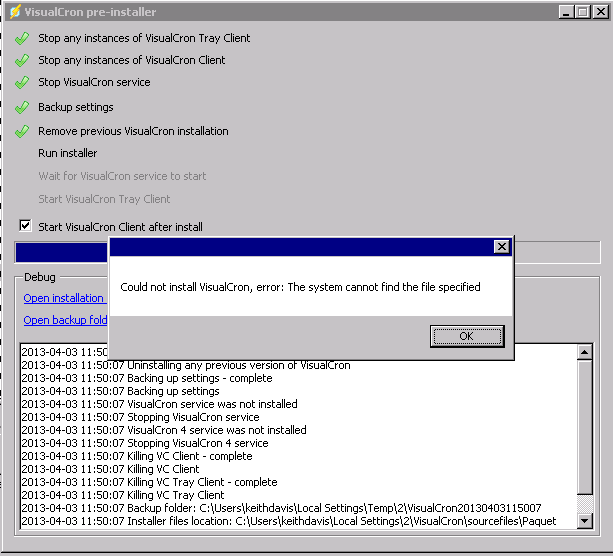The width and height of the screenshot is (613, 556).
Task: Select the 'Stopping VisualCron 4 service' log line
Action: [144, 443]
